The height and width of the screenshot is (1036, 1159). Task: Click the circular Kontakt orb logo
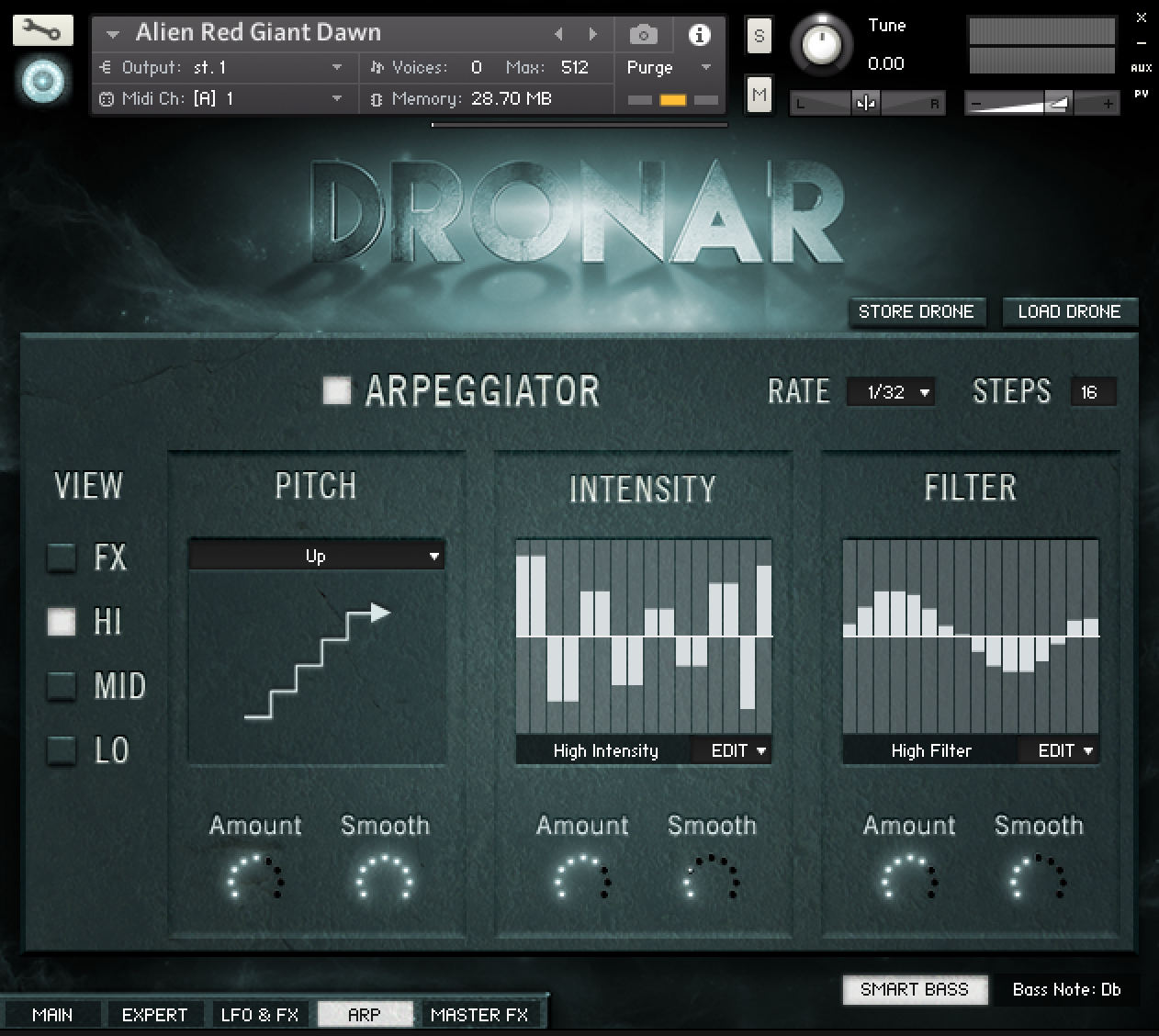pyautogui.click(x=42, y=81)
